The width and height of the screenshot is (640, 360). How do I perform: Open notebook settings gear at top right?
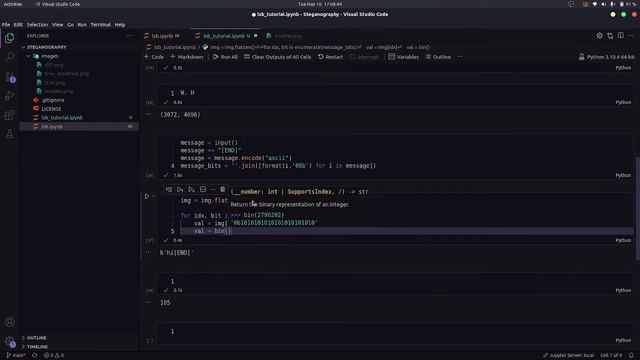coord(599,36)
